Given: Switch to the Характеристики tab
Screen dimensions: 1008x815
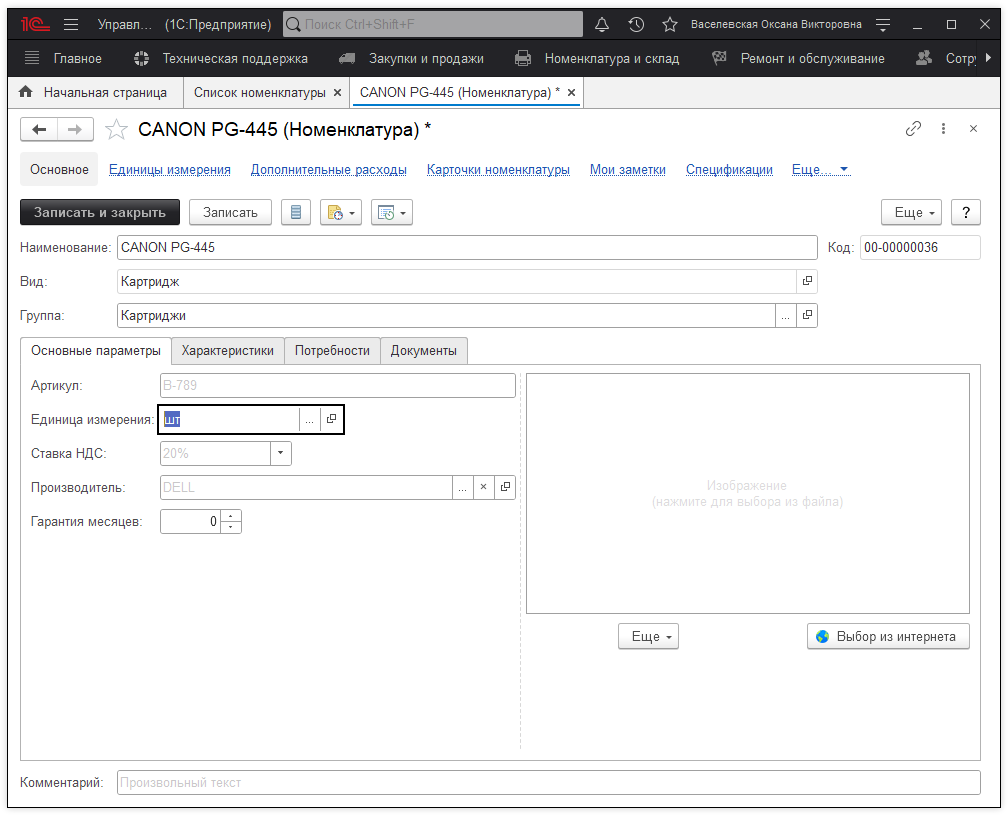Looking at the screenshot, I should point(227,351).
